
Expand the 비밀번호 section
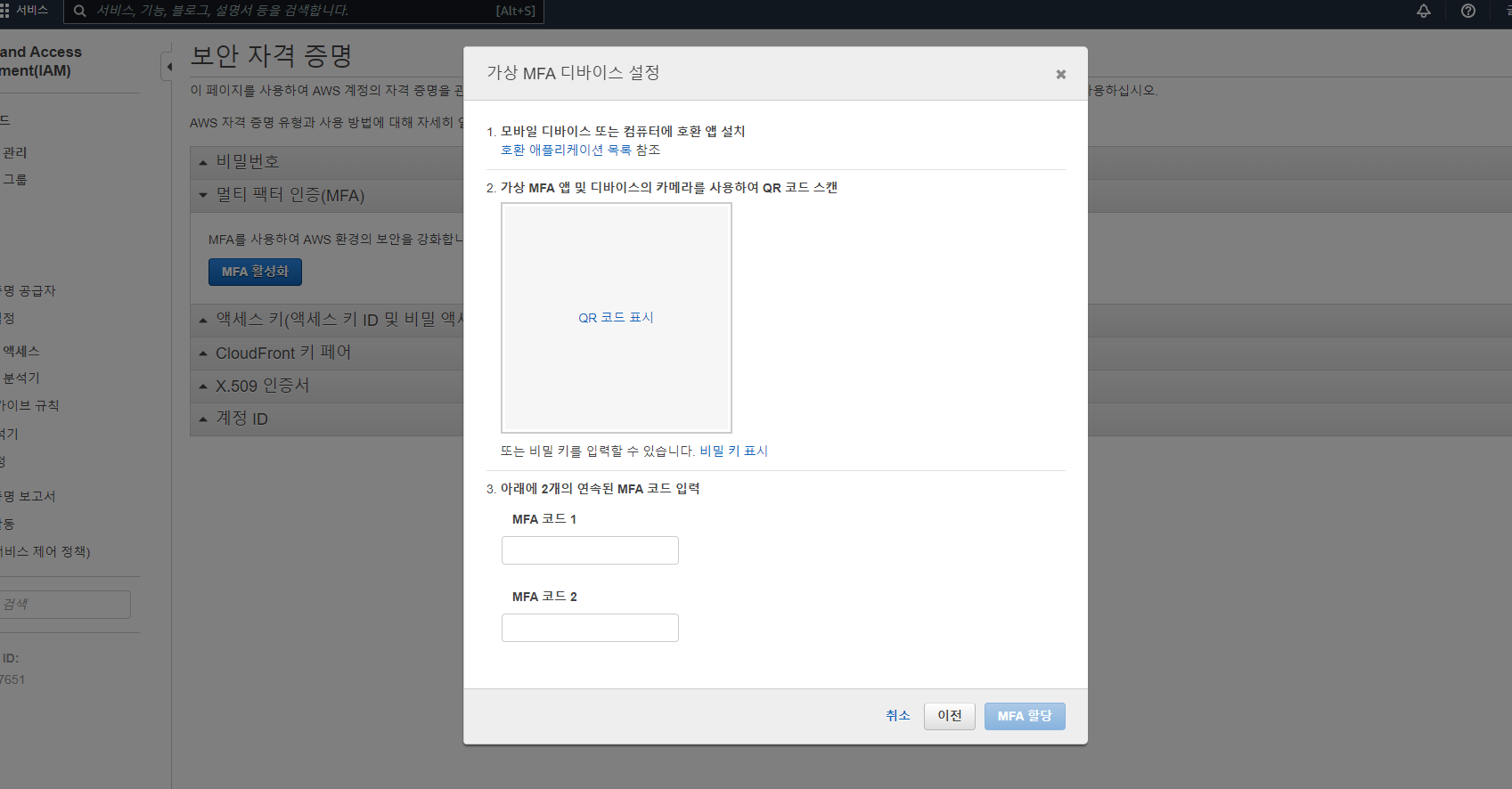(248, 162)
